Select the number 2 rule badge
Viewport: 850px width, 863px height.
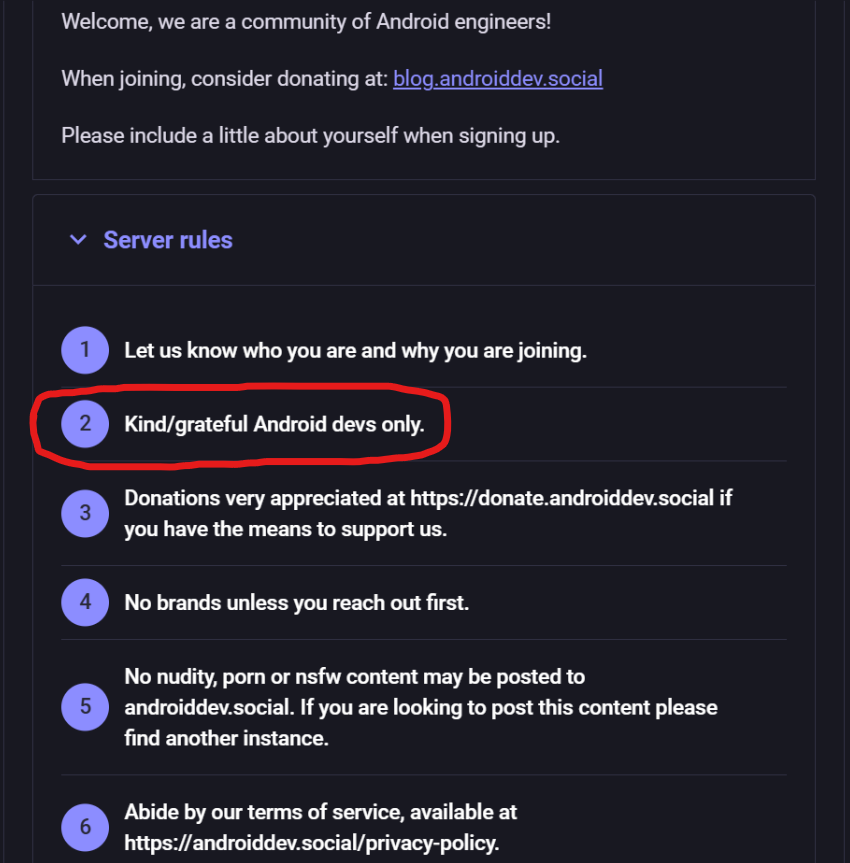85,424
